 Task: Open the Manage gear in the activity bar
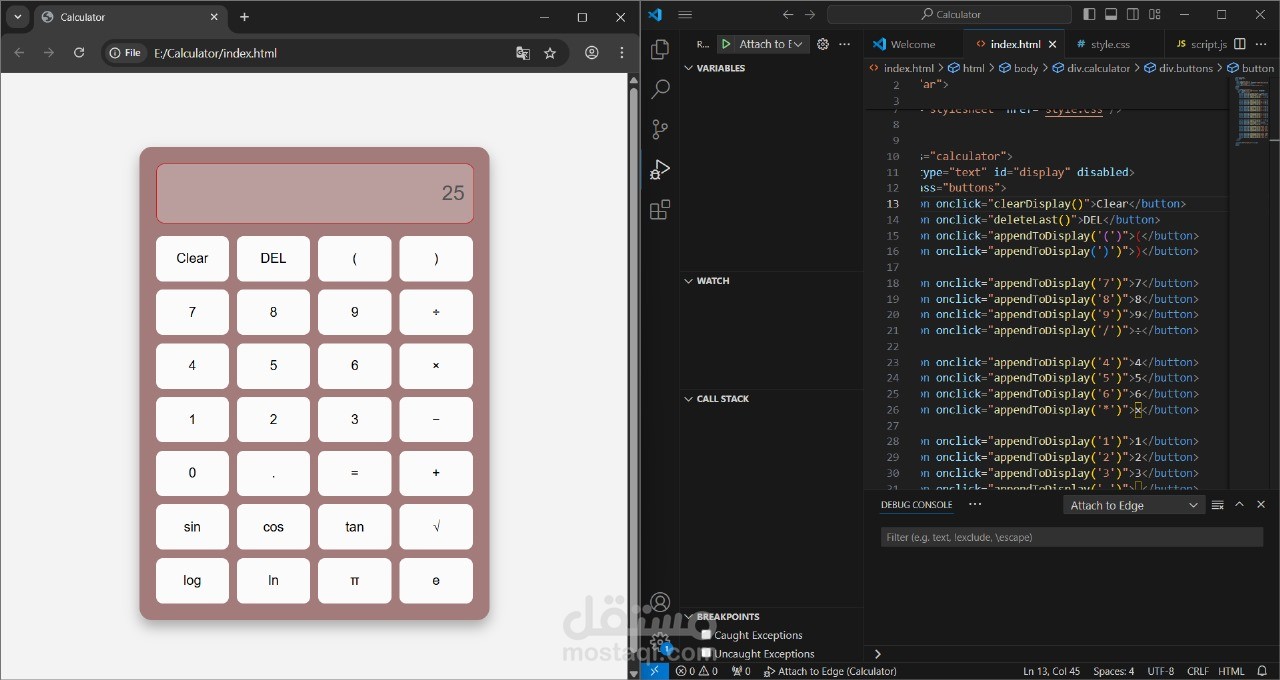[660, 642]
